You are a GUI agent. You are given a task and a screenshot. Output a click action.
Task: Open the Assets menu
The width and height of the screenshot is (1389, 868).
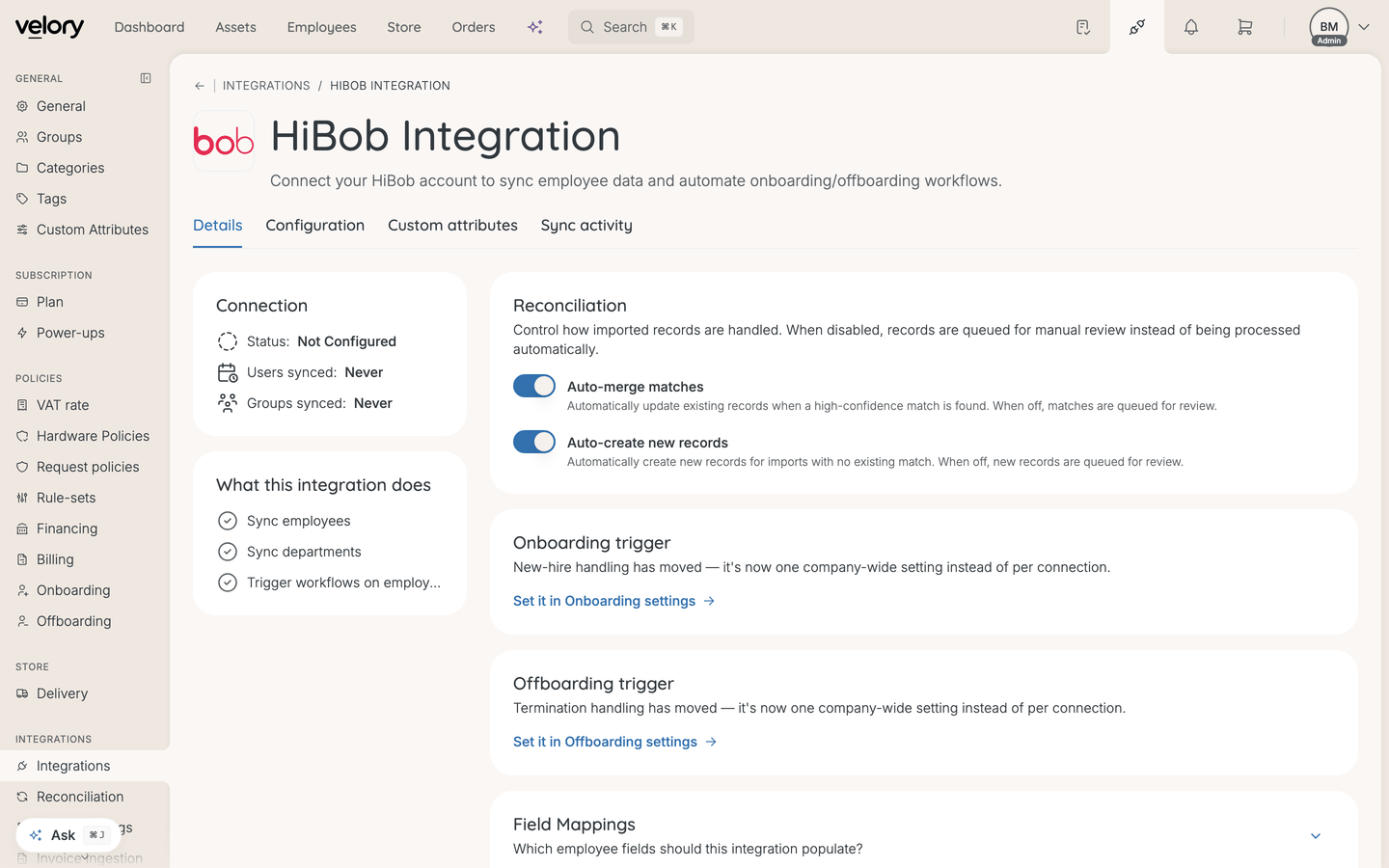[x=236, y=27]
